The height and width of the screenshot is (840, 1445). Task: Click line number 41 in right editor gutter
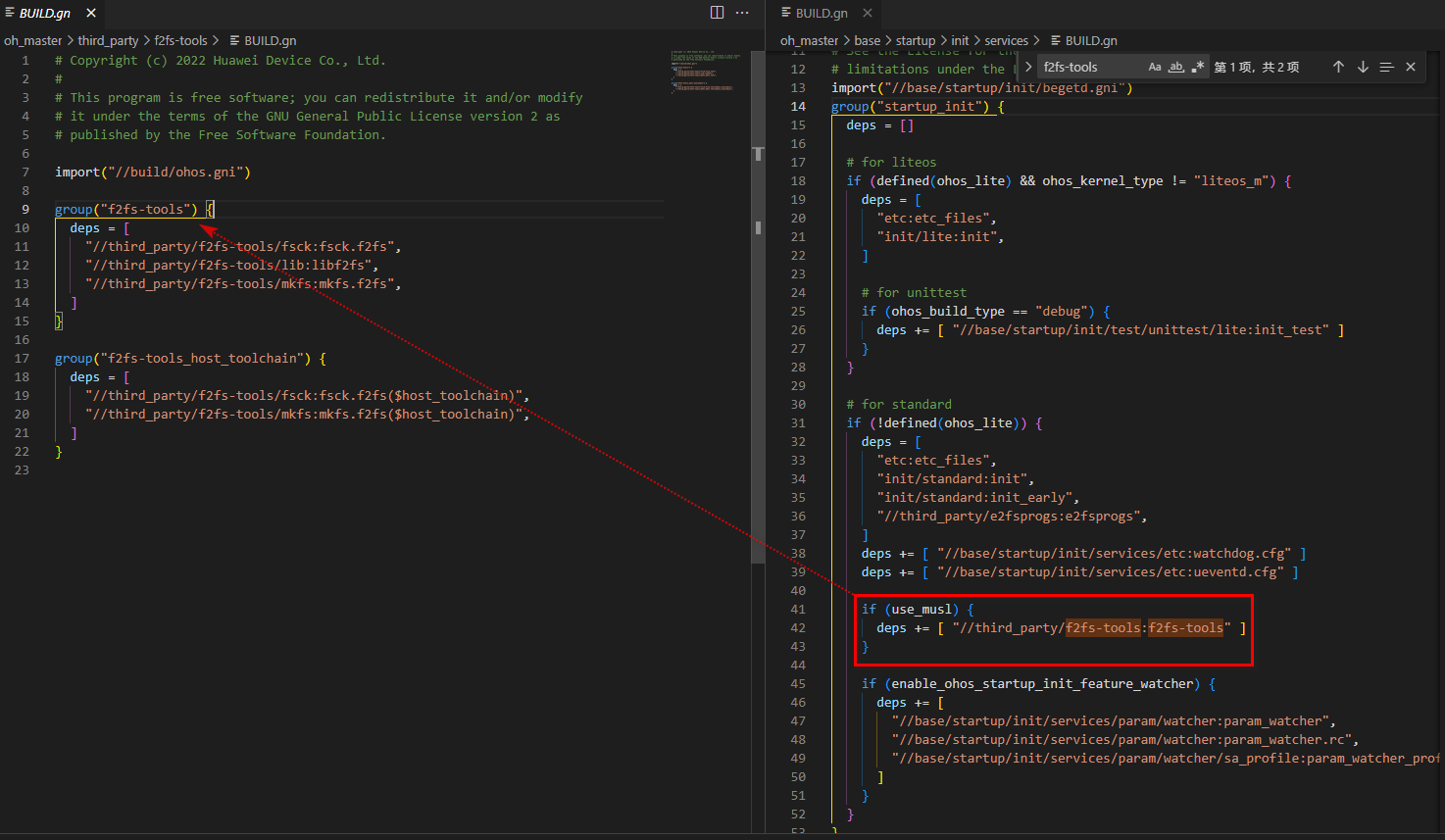(798, 609)
